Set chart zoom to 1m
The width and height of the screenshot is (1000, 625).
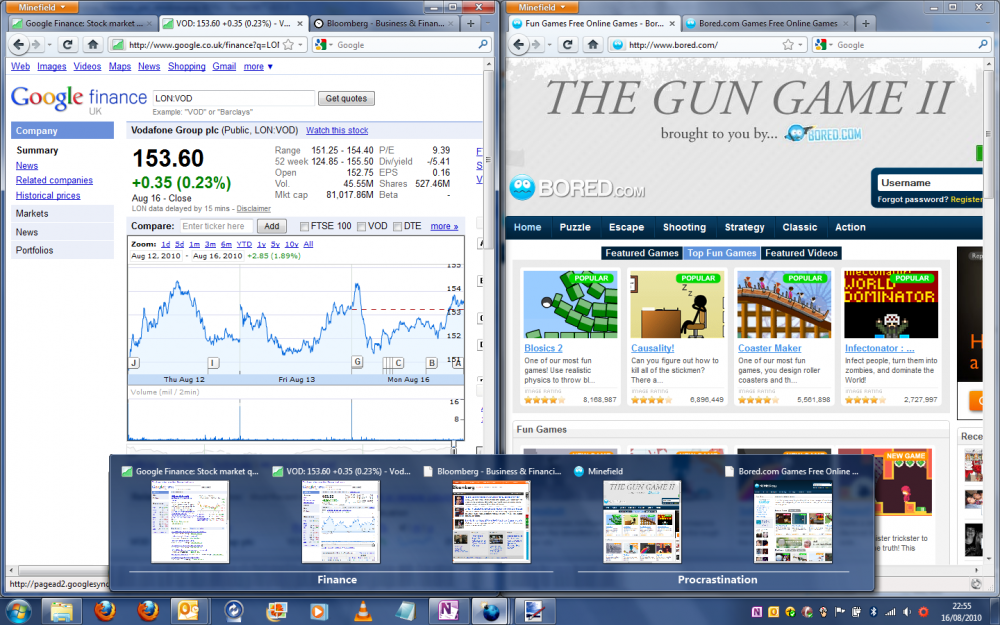tap(195, 244)
